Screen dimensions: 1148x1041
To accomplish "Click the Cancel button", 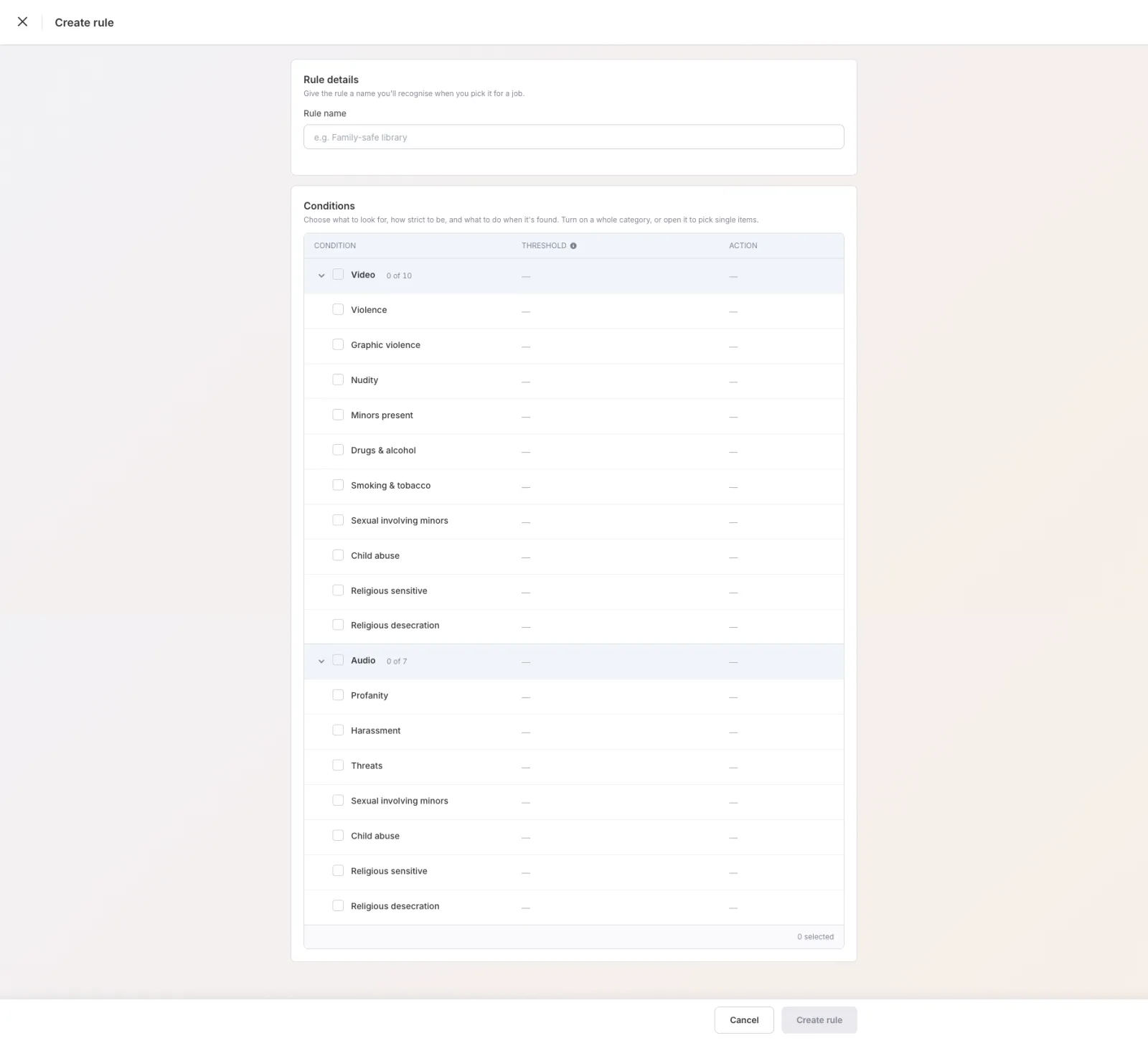I will [744, 1020].
